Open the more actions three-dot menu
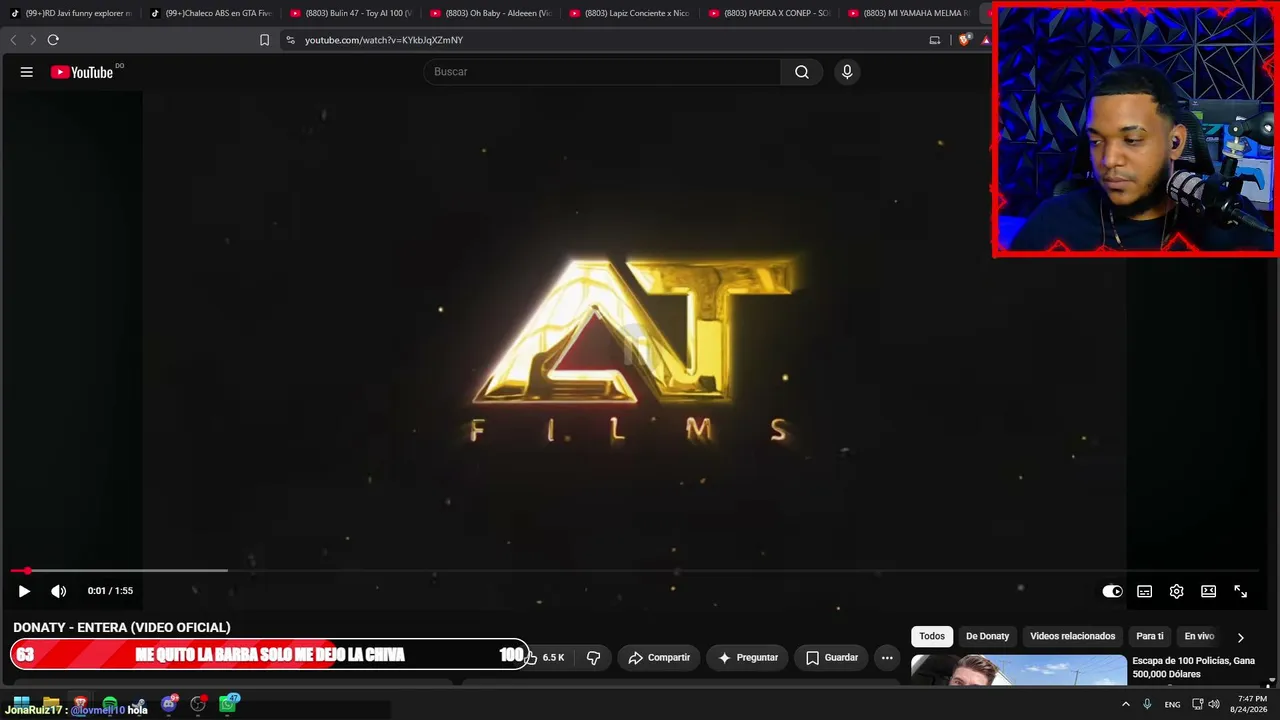 [x=887, y=657]
